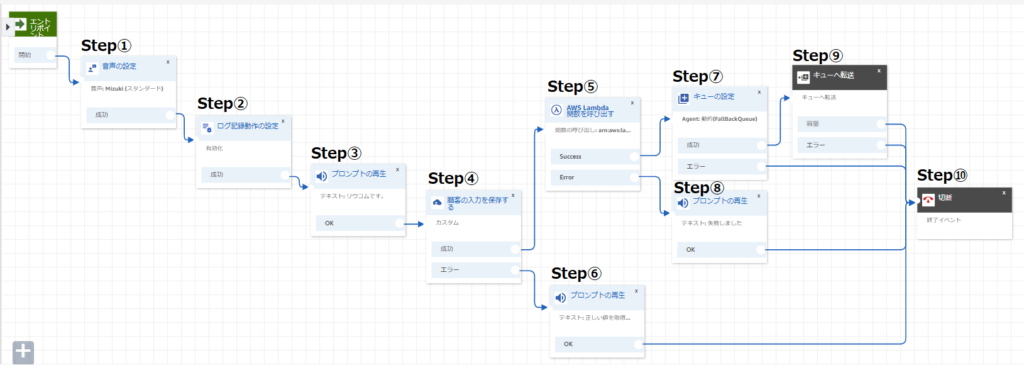Open the キューへ転送 block header title
This screenshot has height=365, width=1024.
(834, 76)
